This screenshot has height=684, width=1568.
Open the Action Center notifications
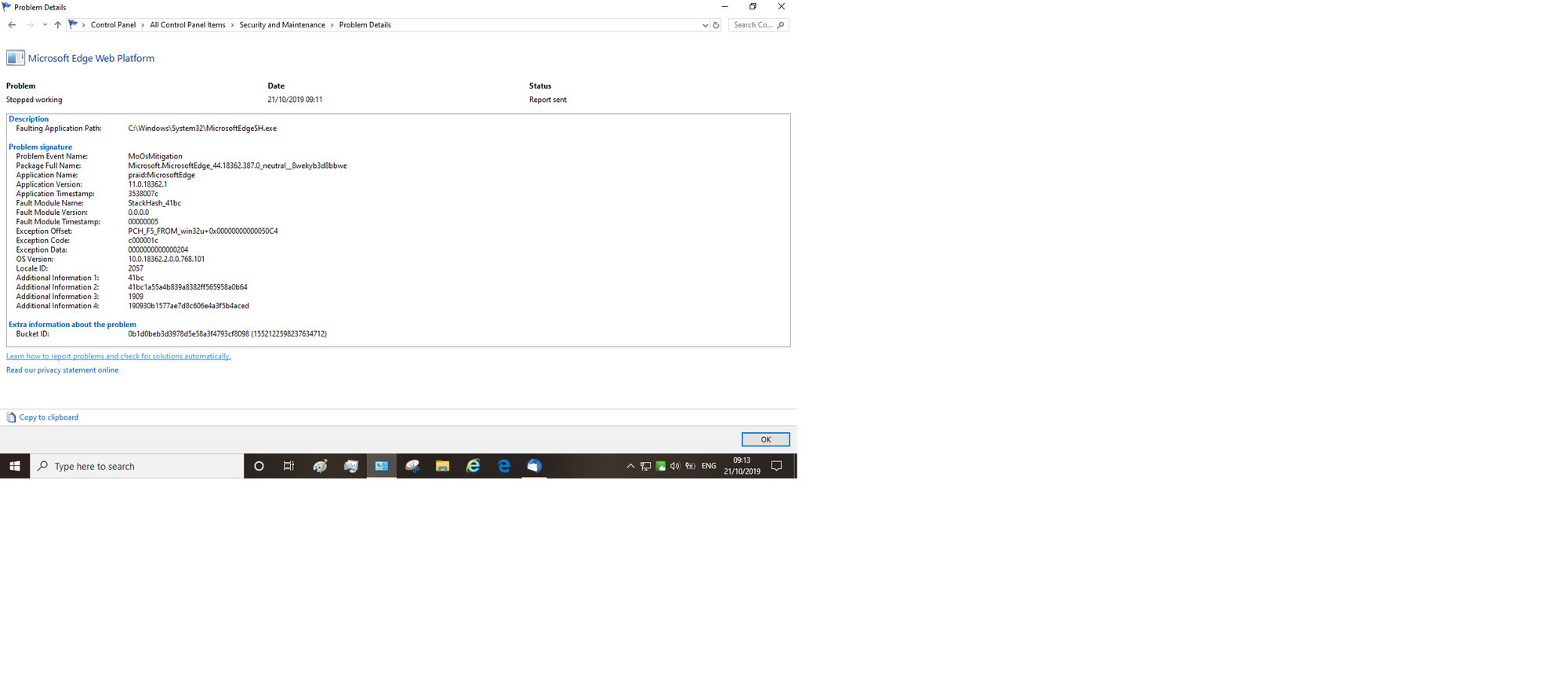pyautogui.click(x=777, y=466)
